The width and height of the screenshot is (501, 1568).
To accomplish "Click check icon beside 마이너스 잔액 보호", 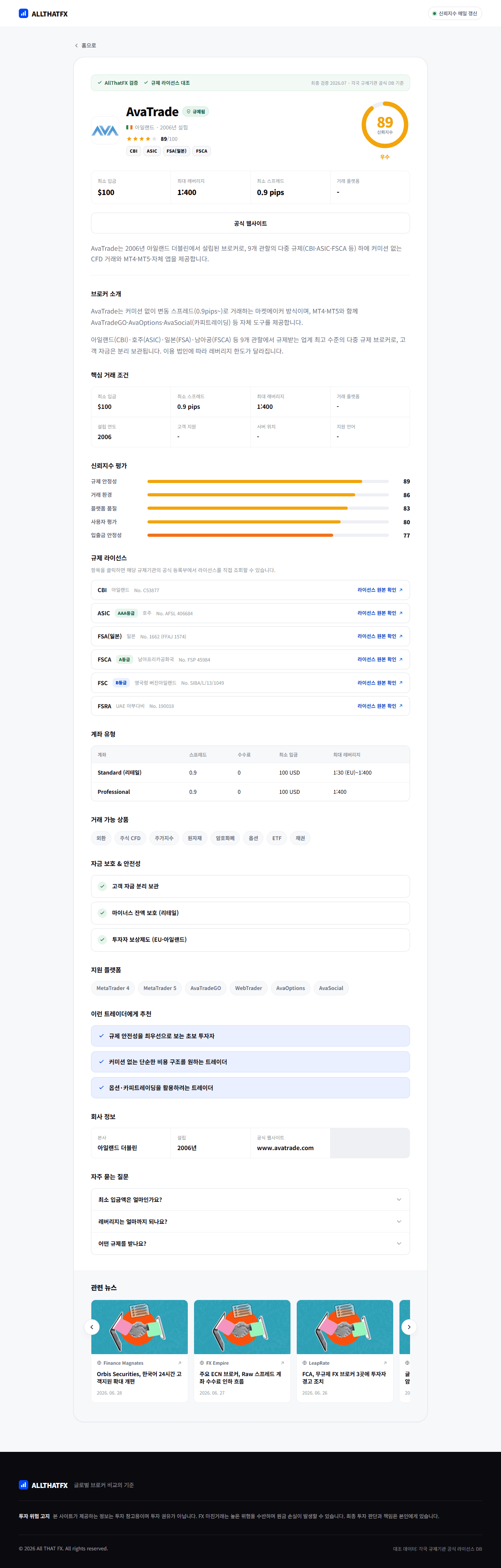I will 102,913.
